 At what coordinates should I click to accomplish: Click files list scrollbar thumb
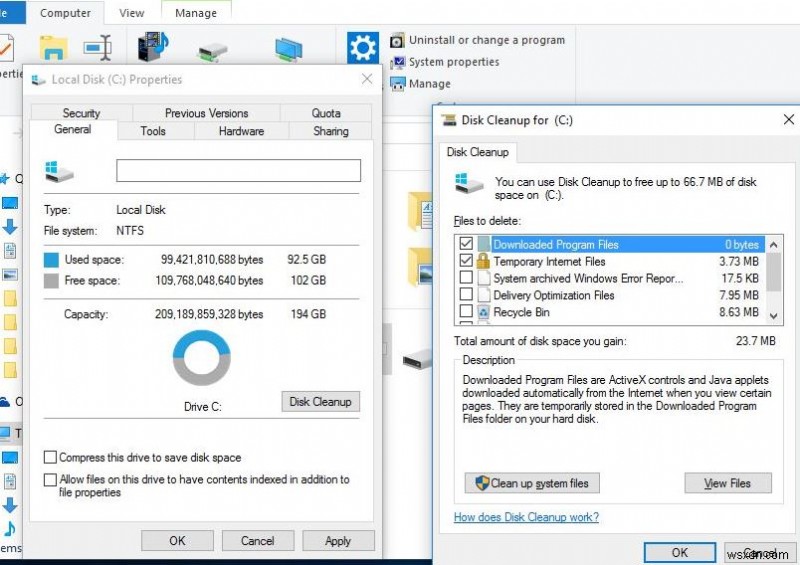[773, 271]
